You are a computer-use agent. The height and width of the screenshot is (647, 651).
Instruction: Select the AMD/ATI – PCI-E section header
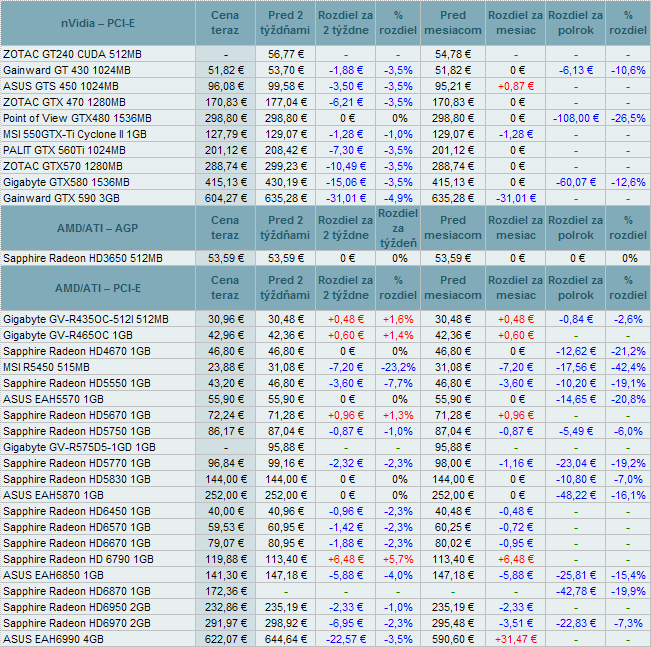click(98, 288)
